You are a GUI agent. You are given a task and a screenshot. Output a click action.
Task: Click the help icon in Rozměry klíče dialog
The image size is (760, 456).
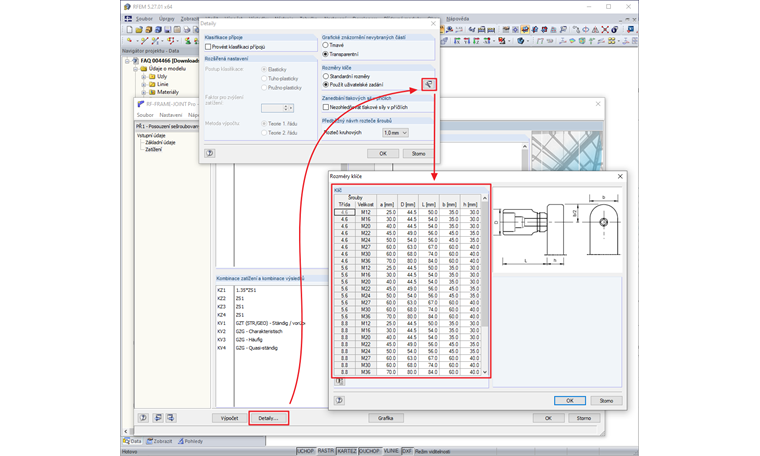pos(339,400)
